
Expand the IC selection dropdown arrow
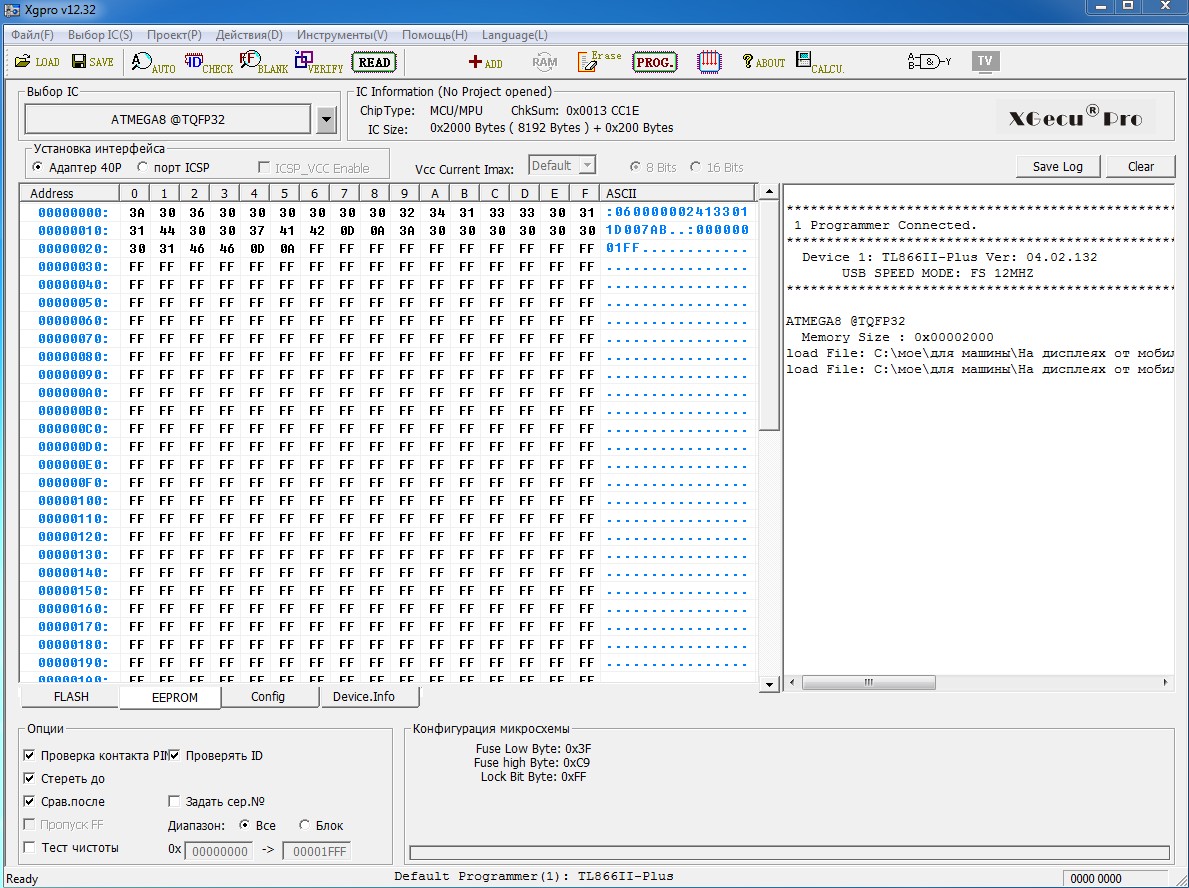point(326,120)
